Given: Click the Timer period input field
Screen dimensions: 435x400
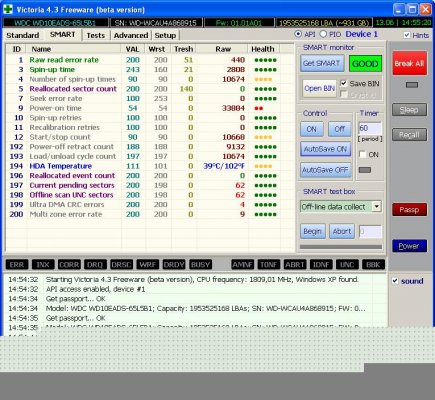Looking at the screenshot, I should [x=370, y=128].
